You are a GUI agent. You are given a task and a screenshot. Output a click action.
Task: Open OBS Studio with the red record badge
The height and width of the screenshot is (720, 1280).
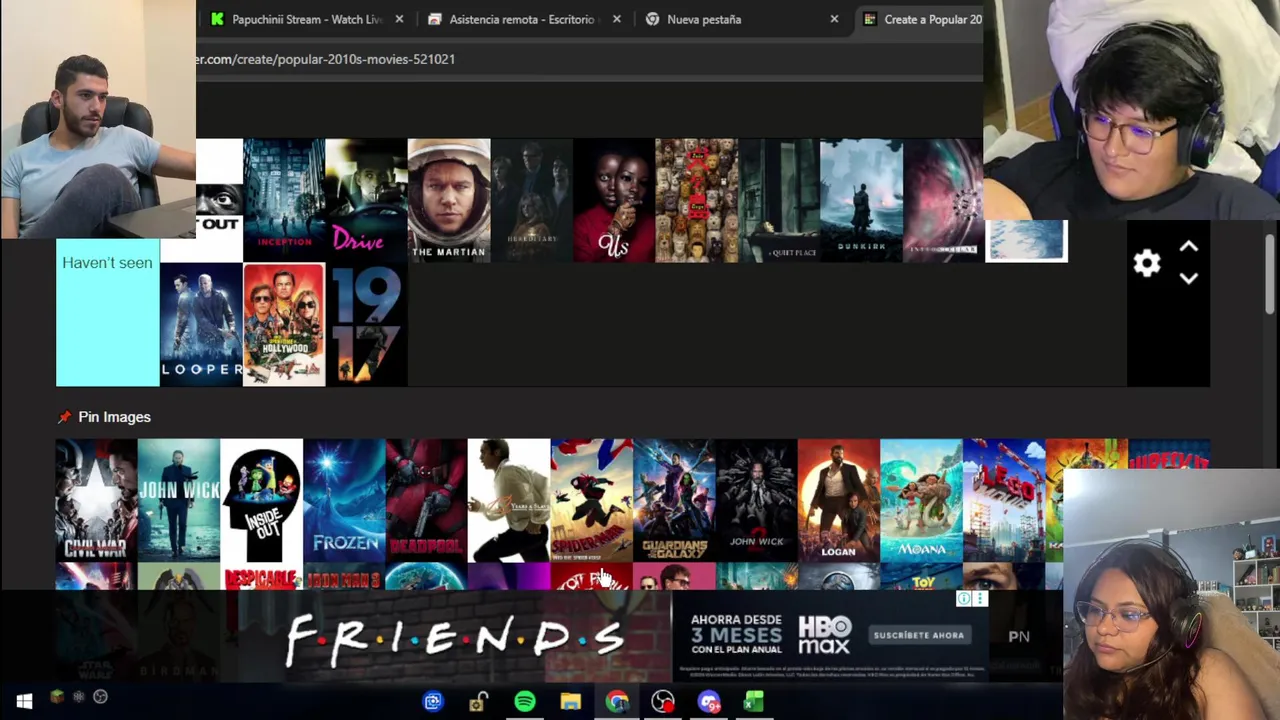tap(663, 701)
